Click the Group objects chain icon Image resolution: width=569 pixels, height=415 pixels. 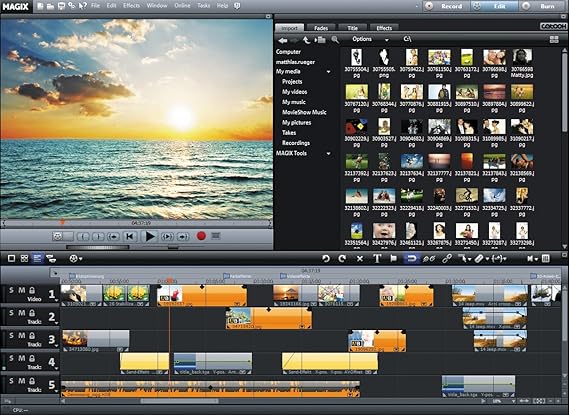point(429,258)
